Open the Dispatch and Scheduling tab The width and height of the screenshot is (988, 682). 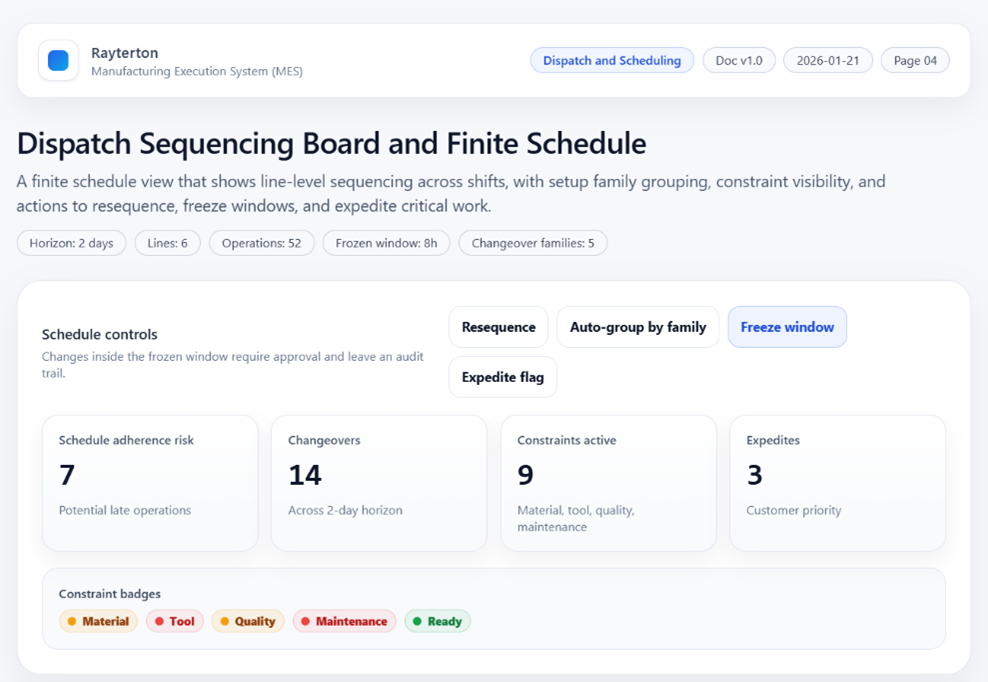click(611, 60)
